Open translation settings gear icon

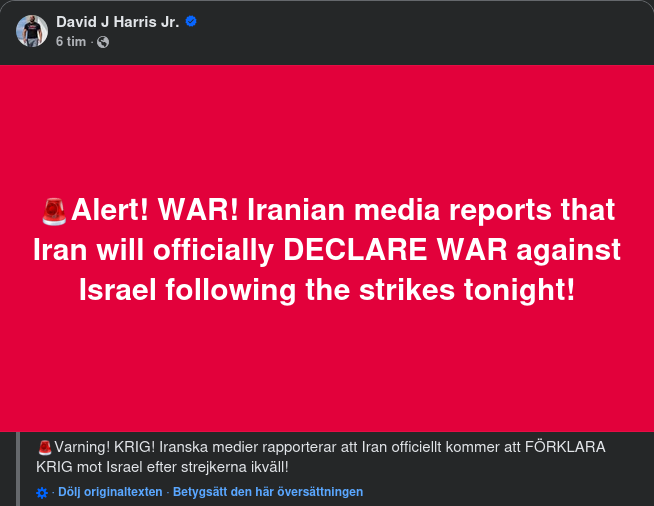[x=42, y=492]
